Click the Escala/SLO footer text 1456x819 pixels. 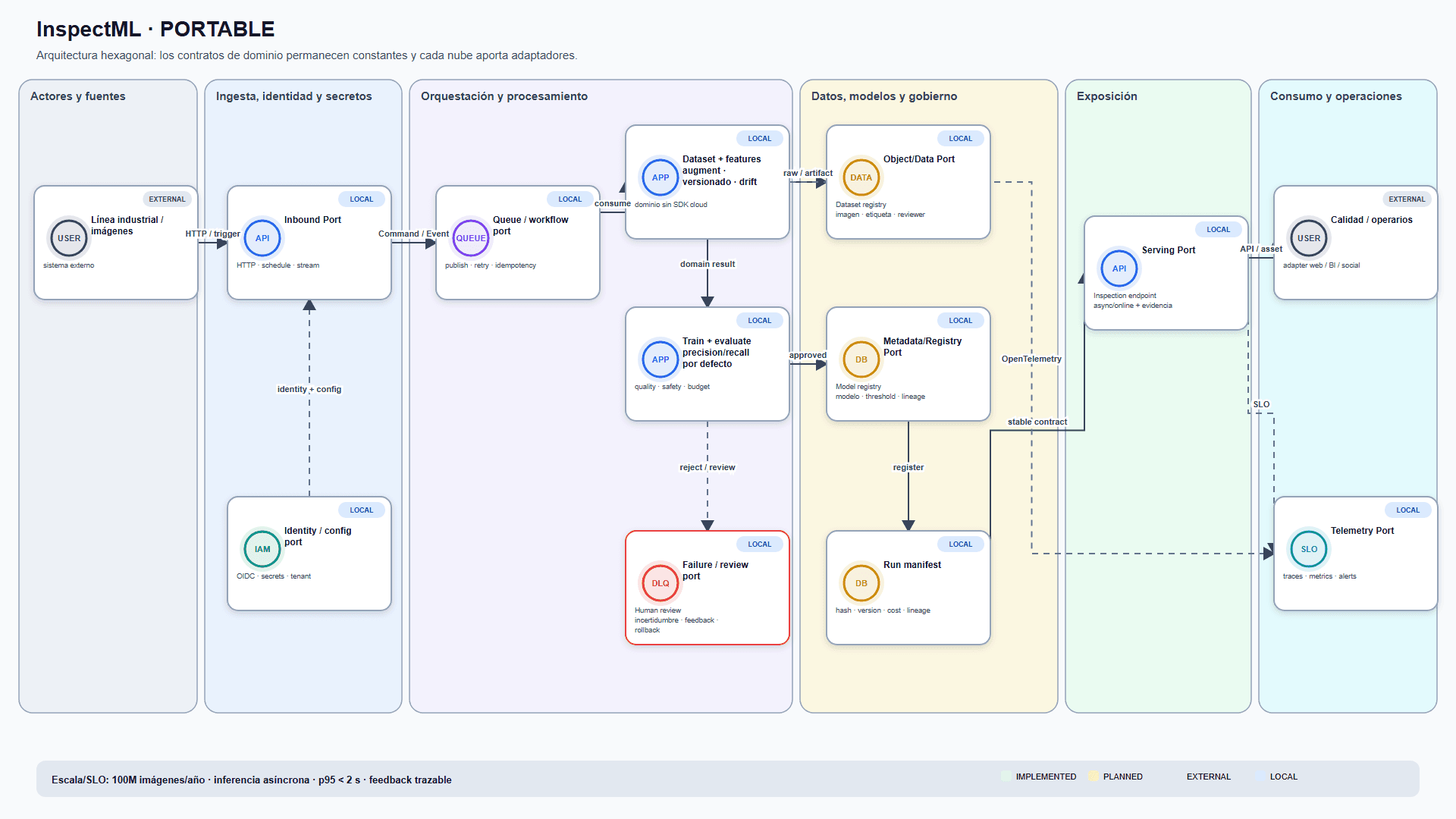tap(252, 780)
